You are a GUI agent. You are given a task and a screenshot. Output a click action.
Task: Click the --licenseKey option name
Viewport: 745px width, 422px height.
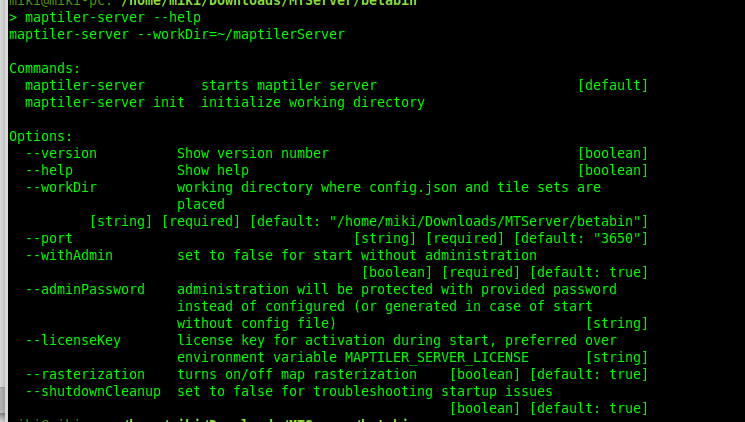(73, 341)
